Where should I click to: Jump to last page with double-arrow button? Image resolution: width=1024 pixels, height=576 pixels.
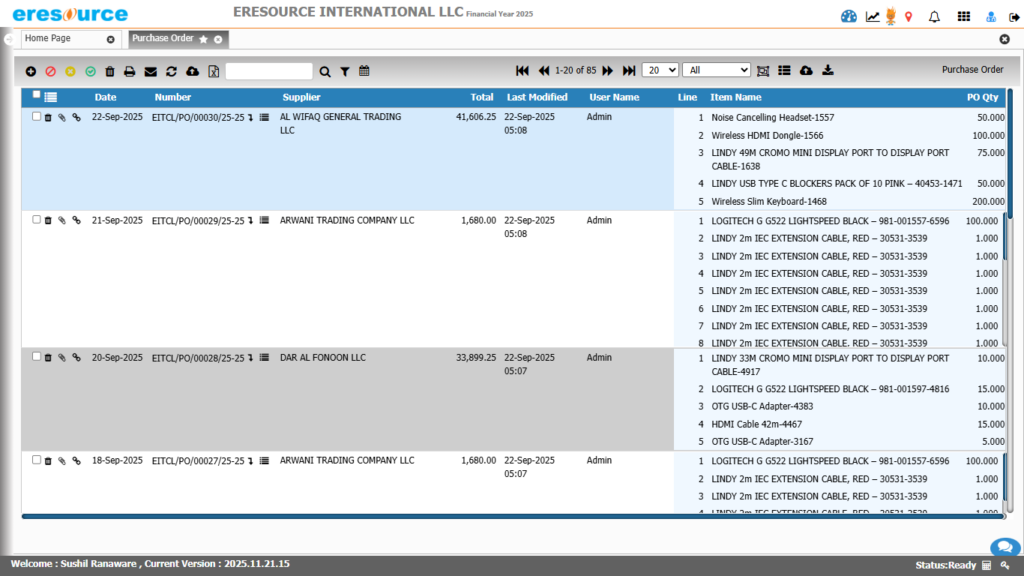pyautogui.click(x=628, y=70)
